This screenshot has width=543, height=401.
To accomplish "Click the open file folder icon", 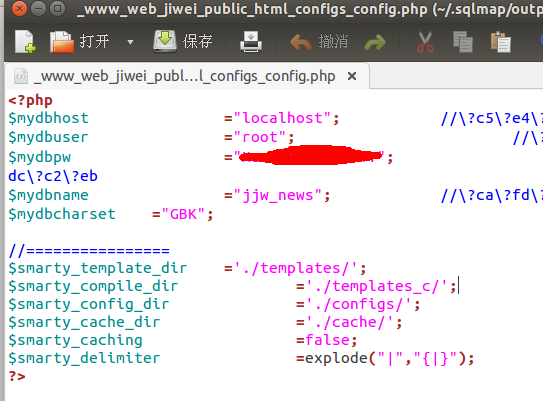I will pyautogui.click(x=62, y=42).
